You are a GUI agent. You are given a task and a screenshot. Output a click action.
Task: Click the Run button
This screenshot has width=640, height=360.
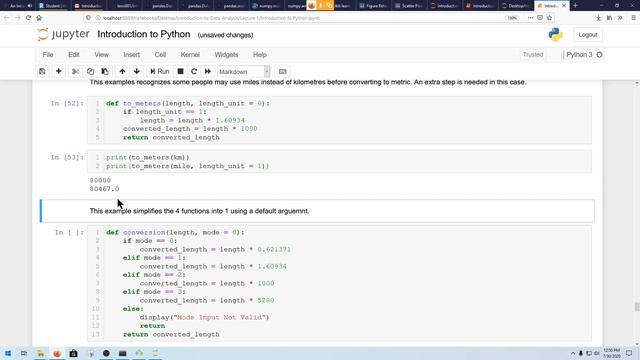[x=160, y=71]
